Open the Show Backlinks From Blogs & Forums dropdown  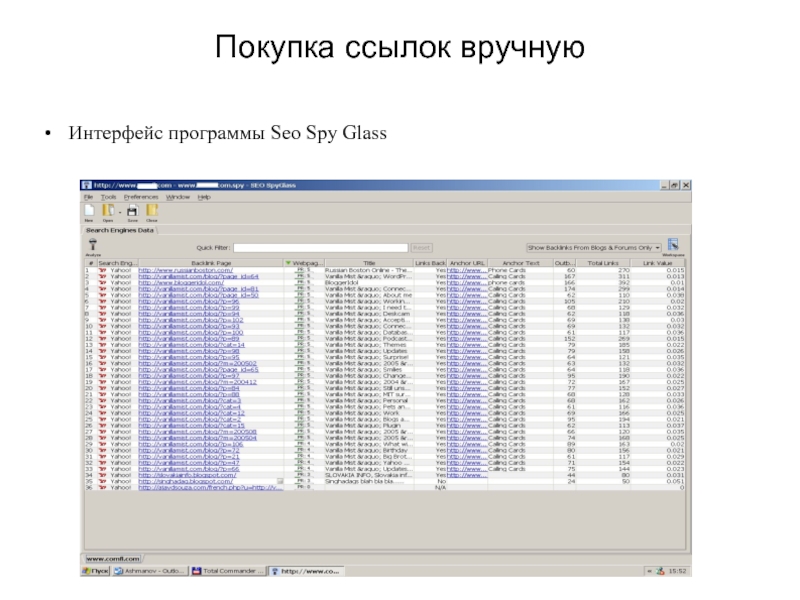[x=594, y=247]
